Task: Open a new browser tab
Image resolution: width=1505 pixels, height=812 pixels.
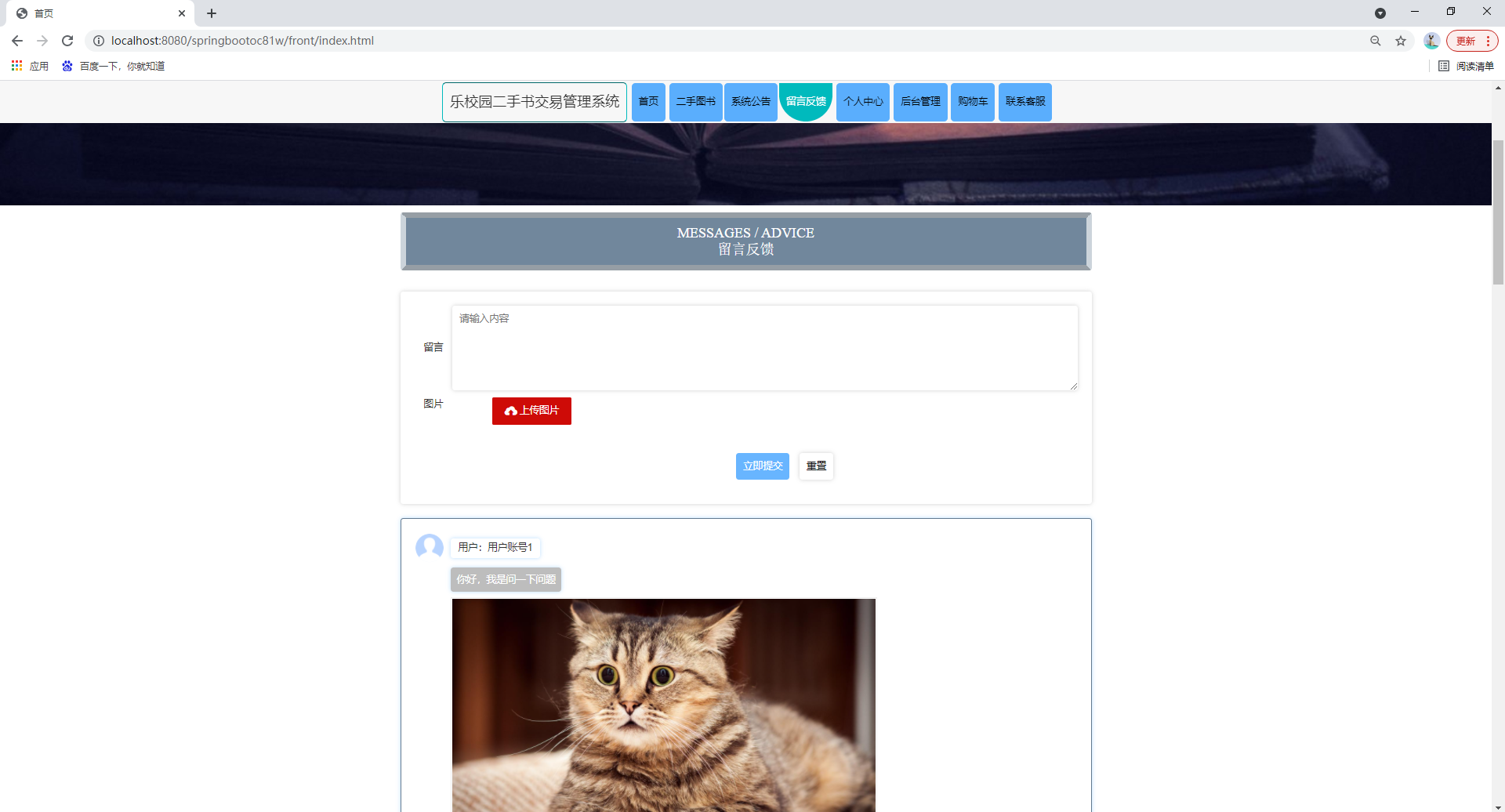Action: pos(212,13)
